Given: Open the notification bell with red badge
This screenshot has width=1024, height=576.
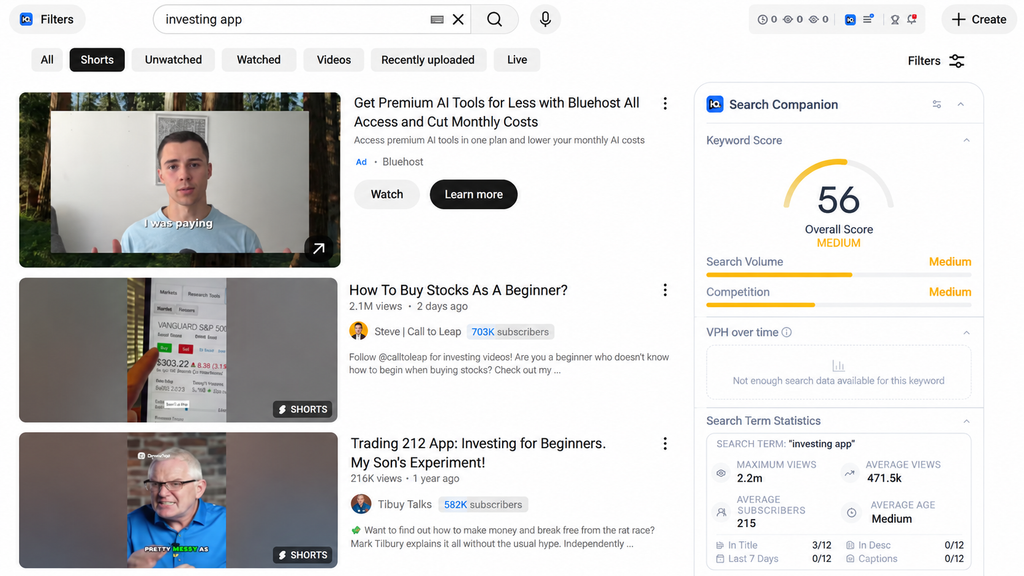Looking at the screenshot, I should 912,19.
